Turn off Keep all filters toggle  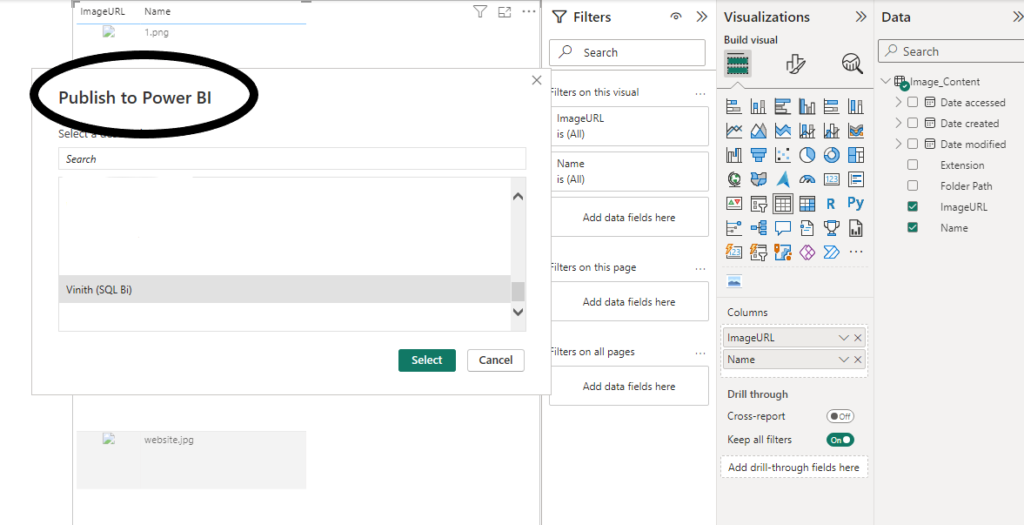point(840,440)
